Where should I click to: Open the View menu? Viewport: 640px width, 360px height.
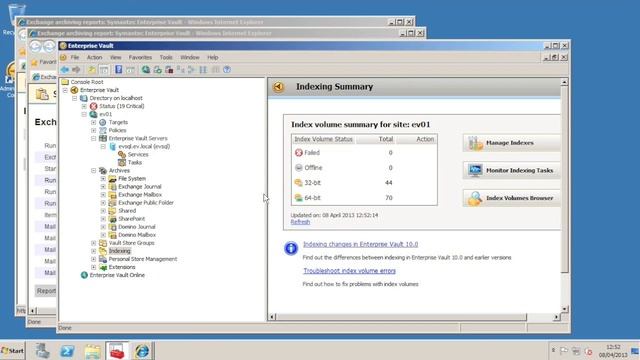pos(116,58)
